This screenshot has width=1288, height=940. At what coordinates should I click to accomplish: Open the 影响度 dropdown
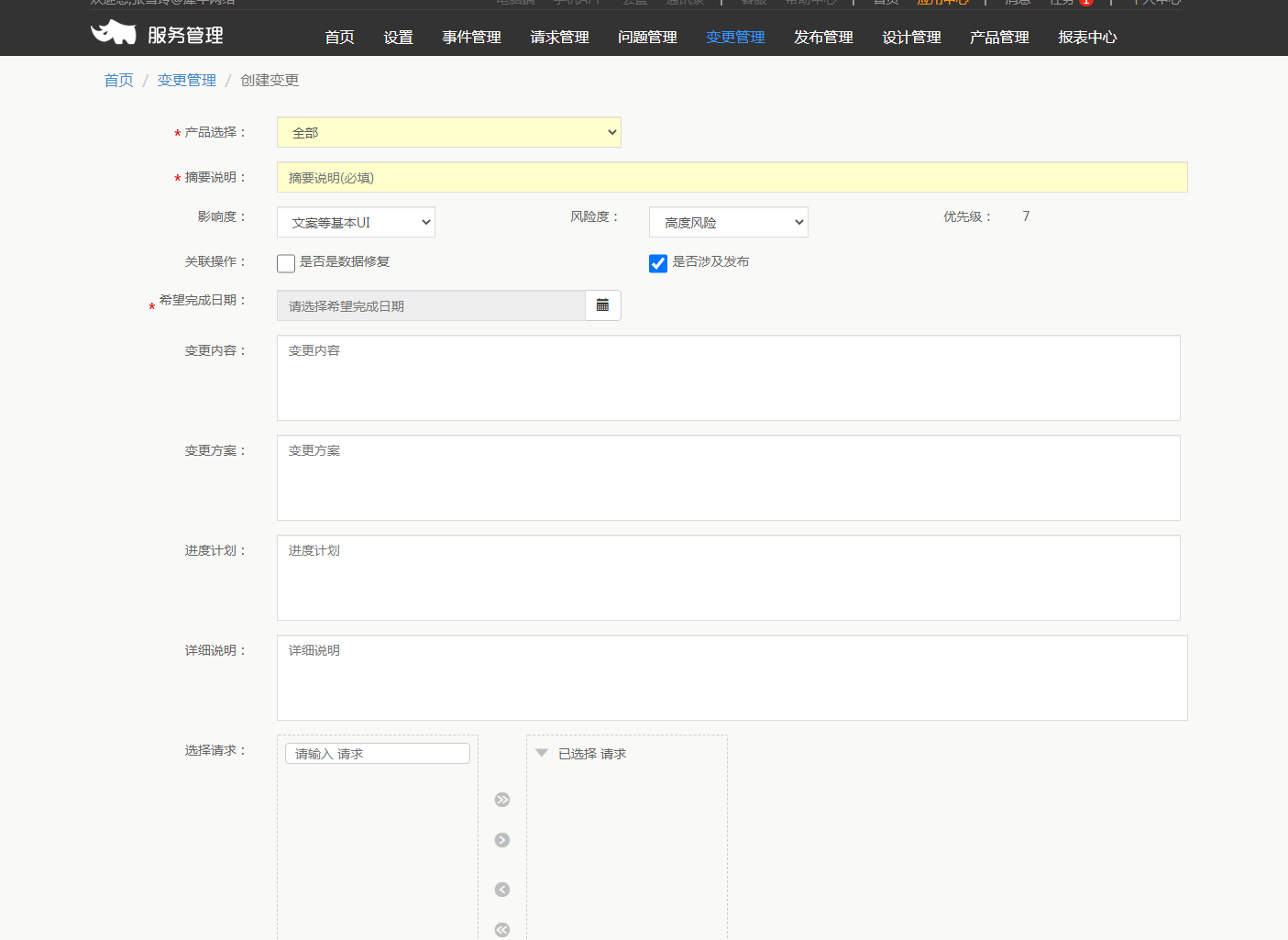[x=356, y=222]
